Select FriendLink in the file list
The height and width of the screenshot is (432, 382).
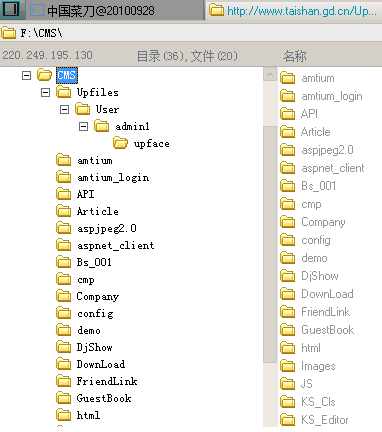(x=325, y=312)
